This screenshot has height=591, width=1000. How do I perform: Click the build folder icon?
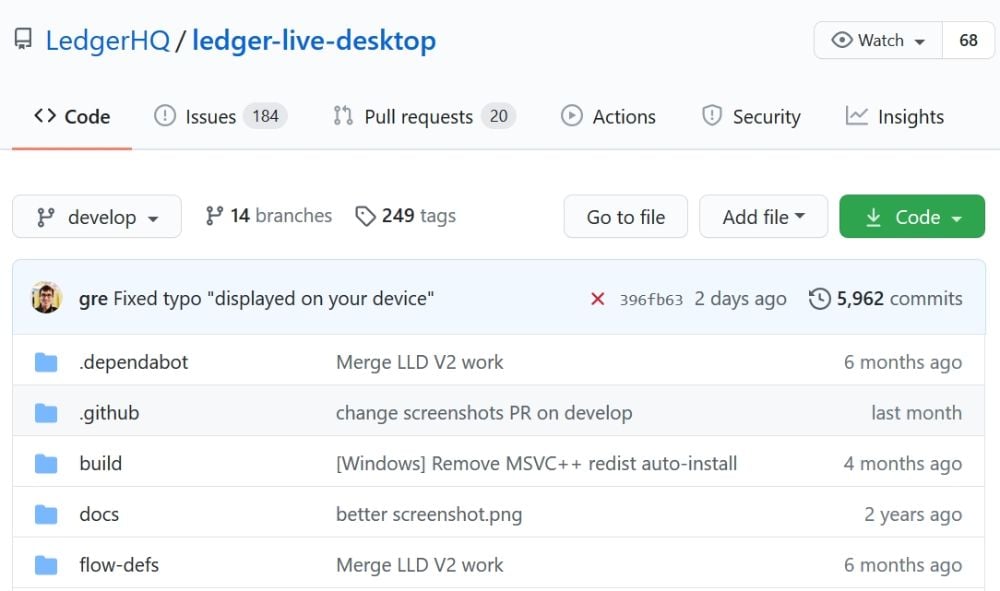pos(46,464)
